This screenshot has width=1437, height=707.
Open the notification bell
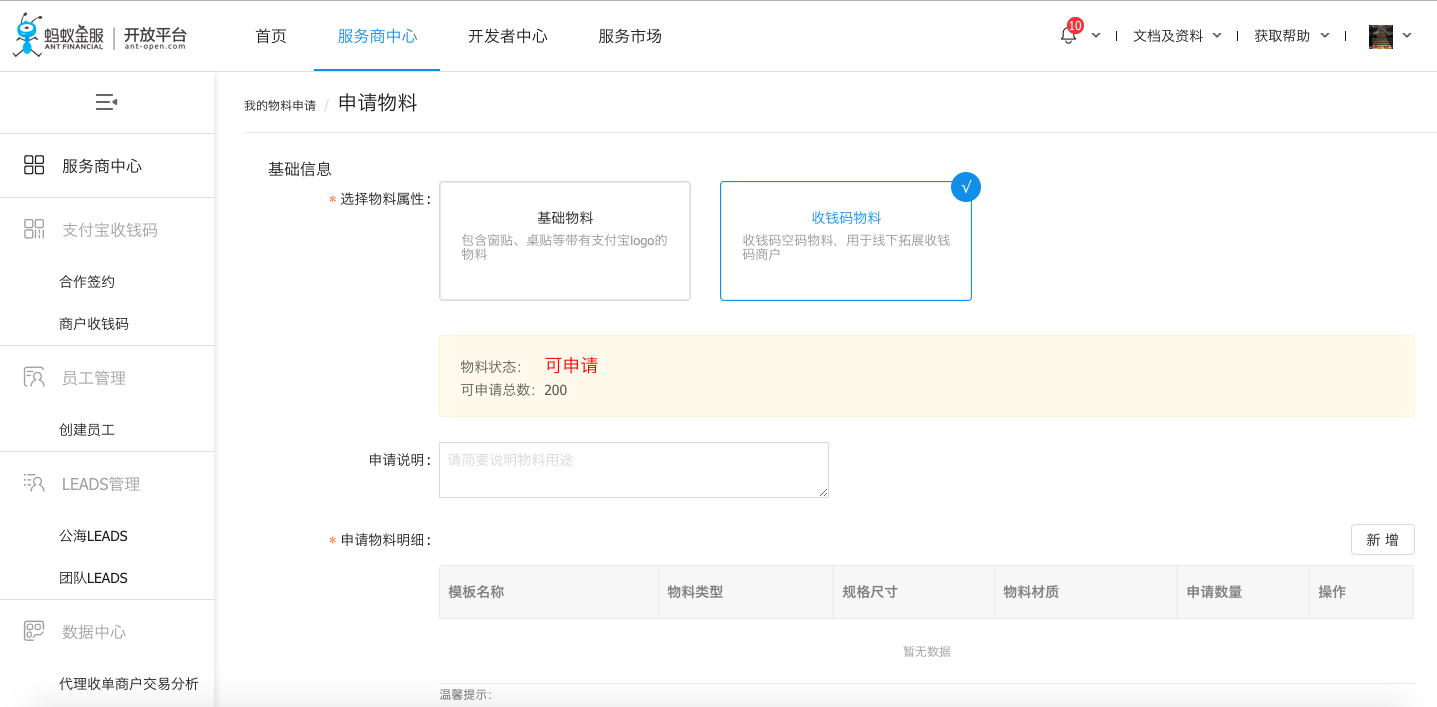coord(1068,36)
